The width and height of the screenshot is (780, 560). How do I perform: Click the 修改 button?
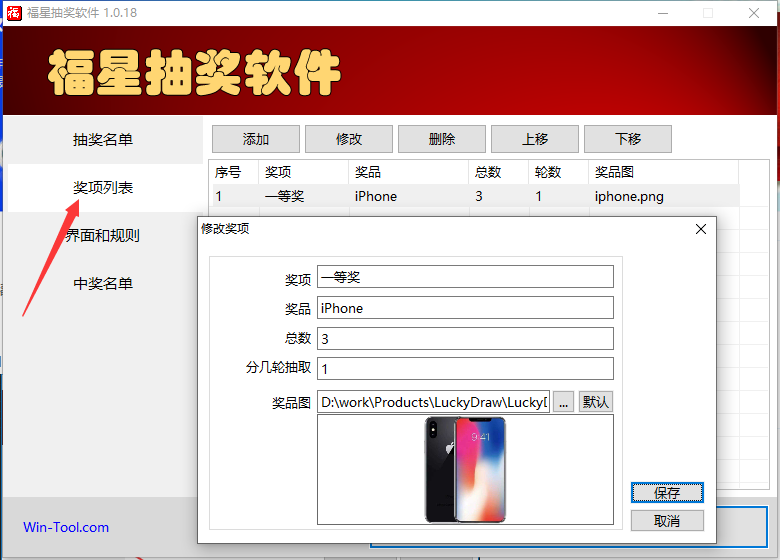click(349, 139)
